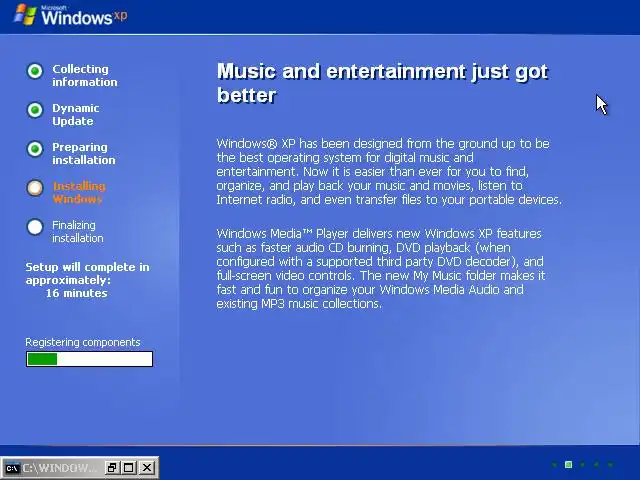Click the 'Preparing installation' label
The width and height of the screenshot is (640, 480).
(x=84, y=153)
